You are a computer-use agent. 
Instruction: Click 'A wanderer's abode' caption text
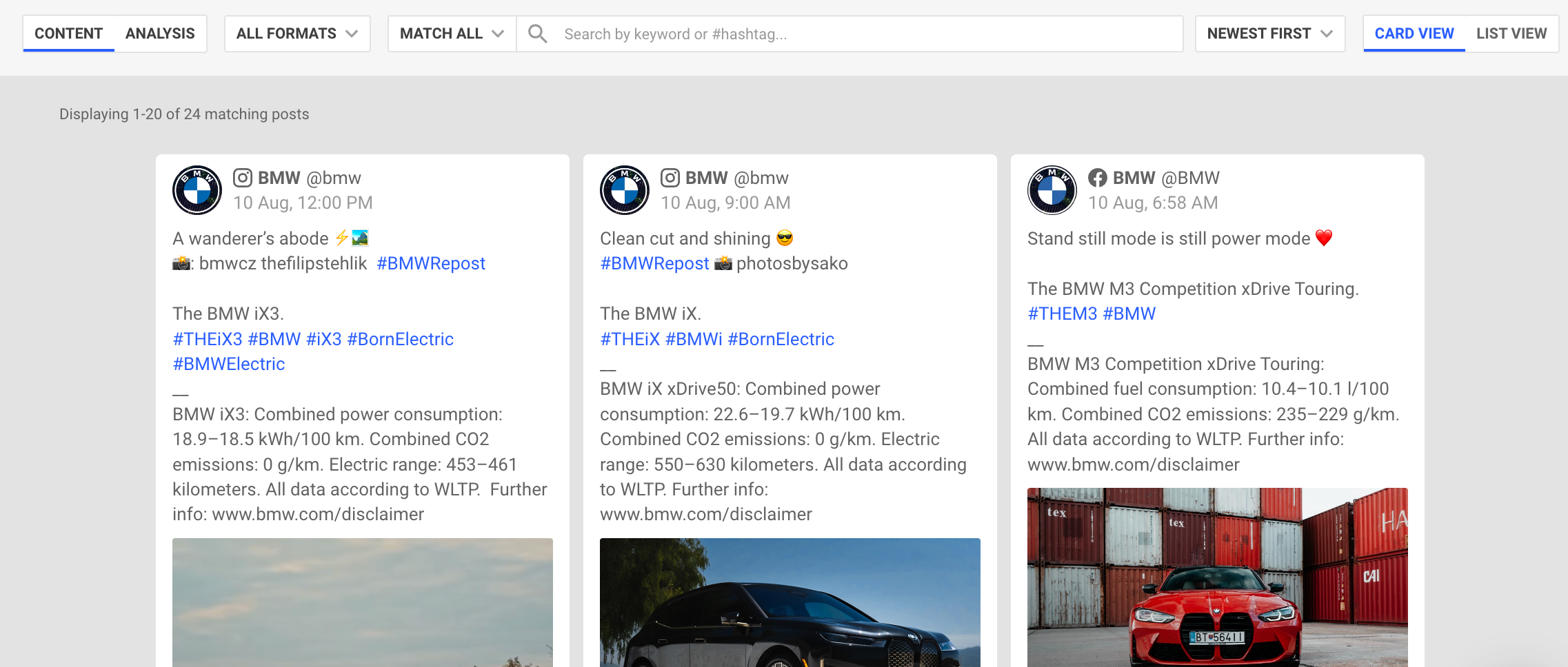[x=250, y=238]
